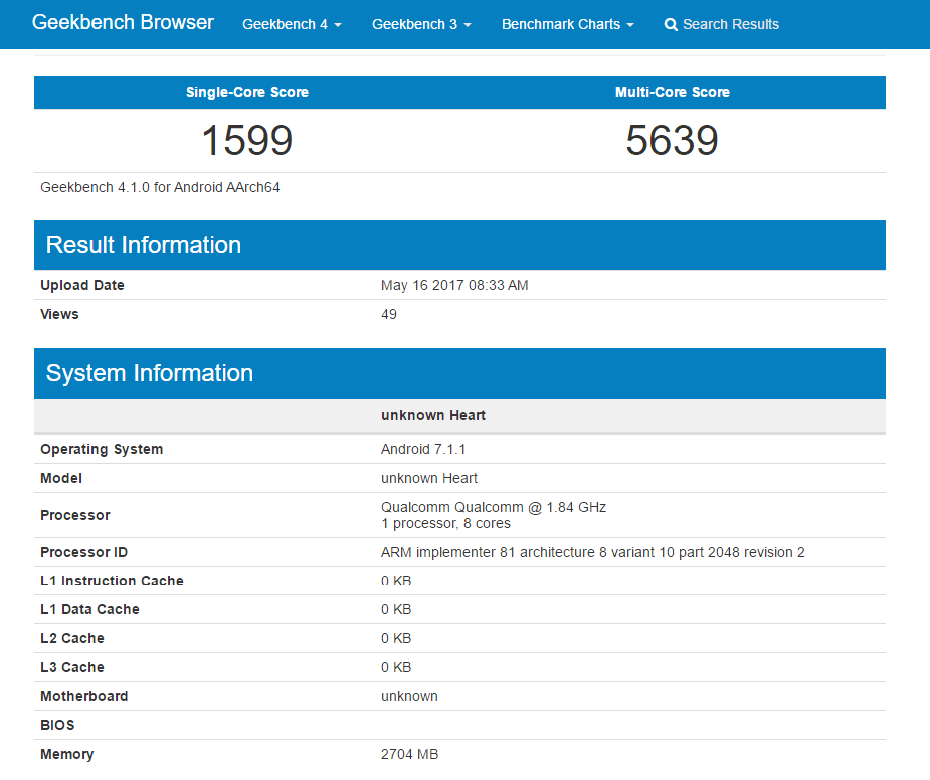Click the Multi-Core Score header
The image size is (930, 780).
[x=672, y=92]
